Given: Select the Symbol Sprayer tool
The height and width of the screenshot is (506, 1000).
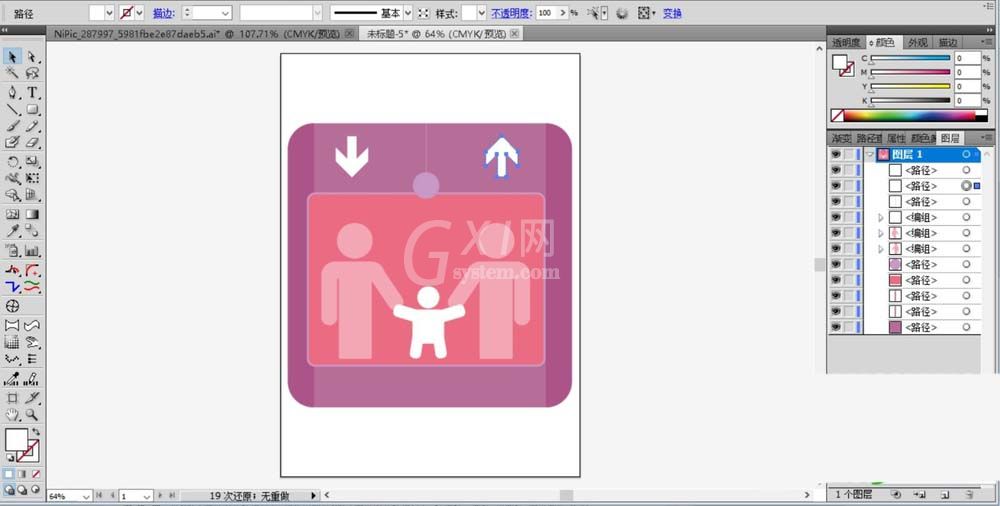Looking at the screenshot, I should point(12,251).
